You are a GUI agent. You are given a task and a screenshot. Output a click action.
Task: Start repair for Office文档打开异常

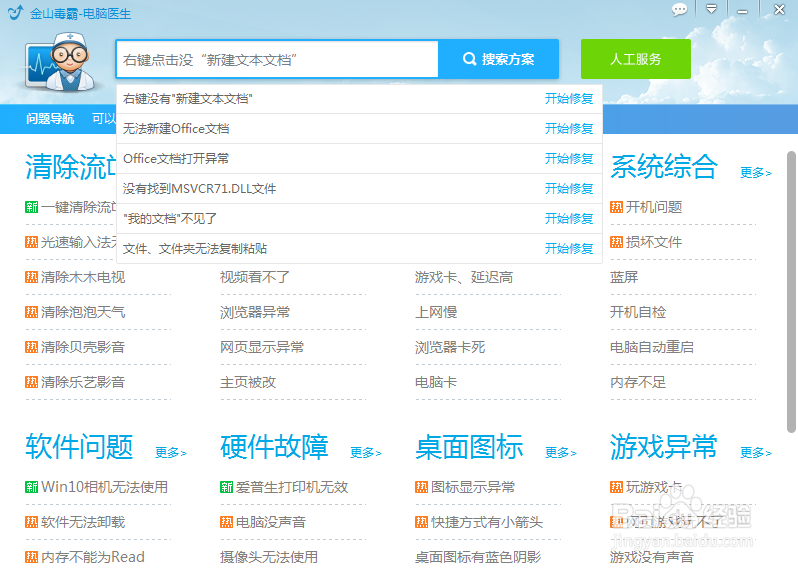point(569,159)
